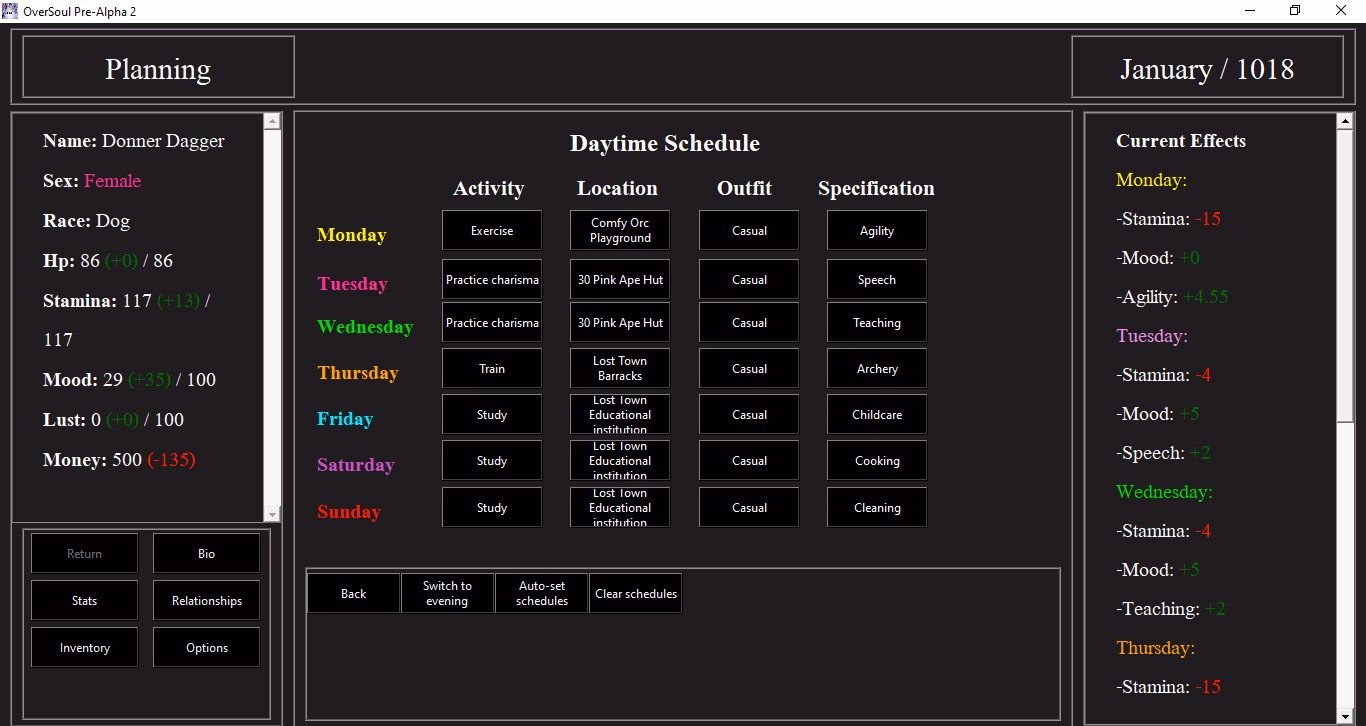Open the Stats page

pyautogui.click(x=84, y=600)
